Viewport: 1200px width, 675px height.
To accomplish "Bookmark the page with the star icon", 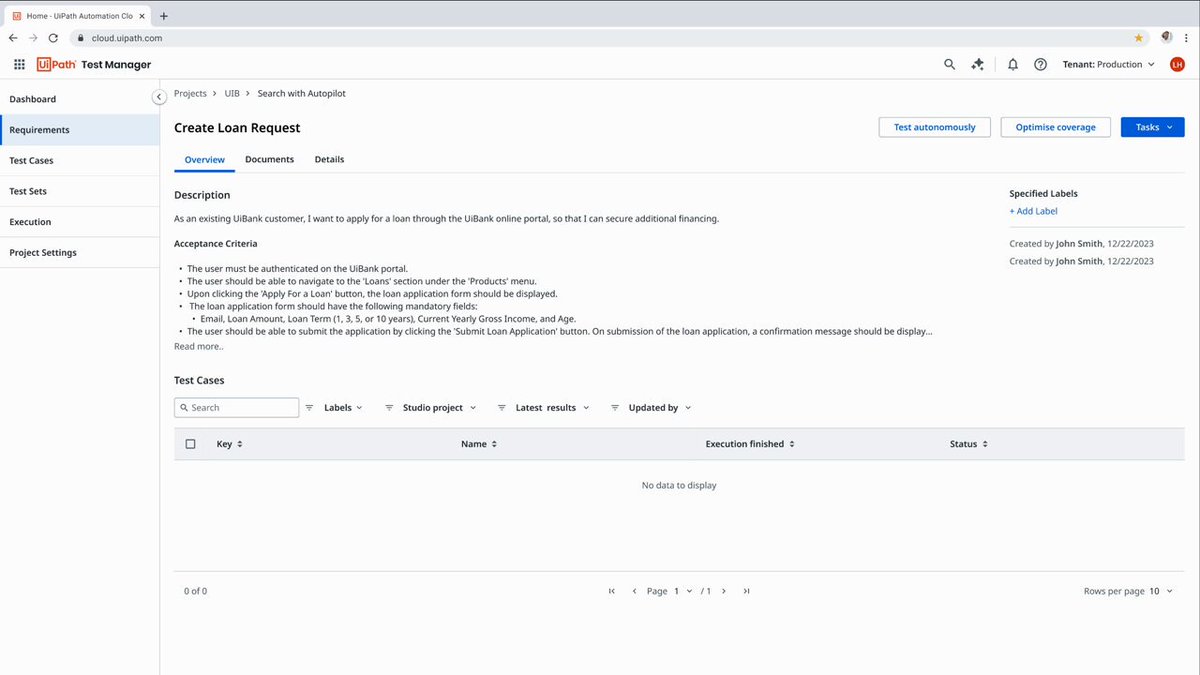I will [1138, 38].
